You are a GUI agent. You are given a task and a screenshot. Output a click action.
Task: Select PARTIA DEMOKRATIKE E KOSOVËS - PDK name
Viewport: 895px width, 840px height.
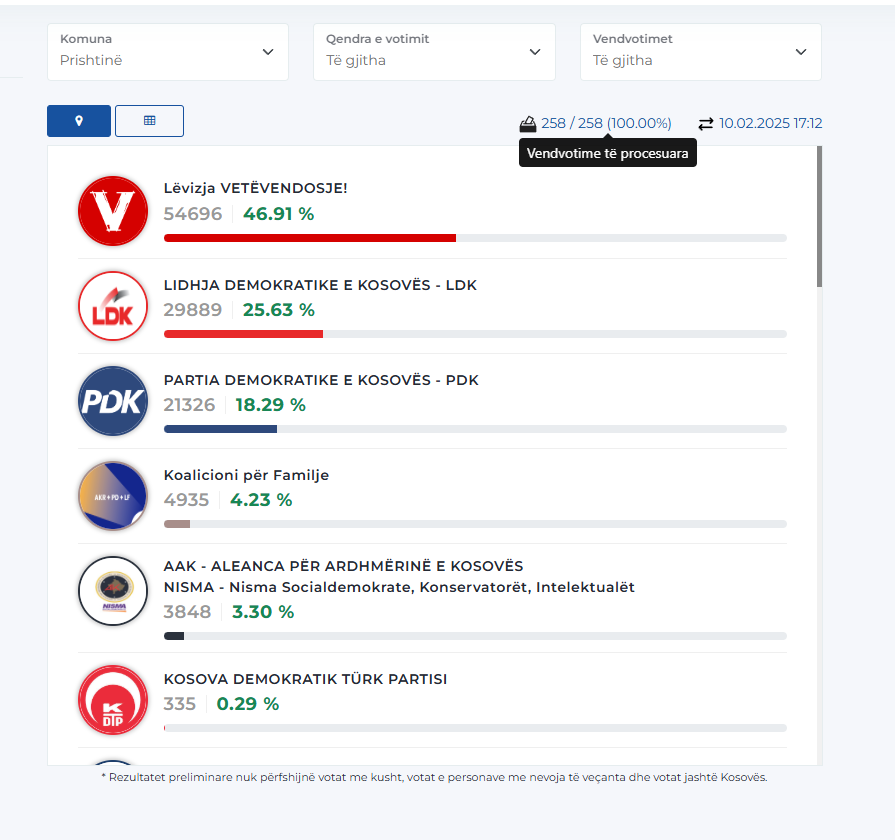321,380
